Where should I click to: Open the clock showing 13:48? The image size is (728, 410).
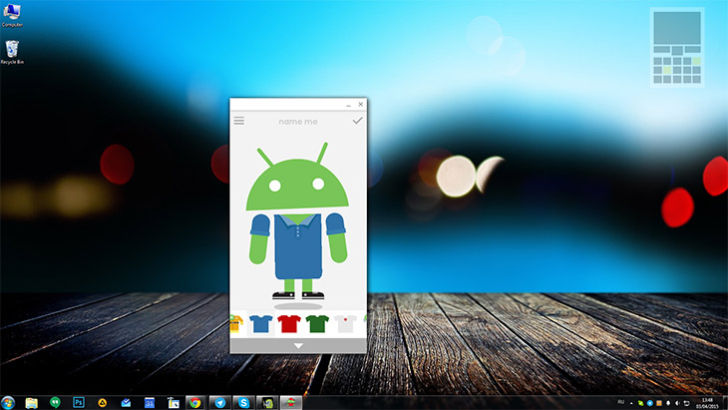coord(707,403)
